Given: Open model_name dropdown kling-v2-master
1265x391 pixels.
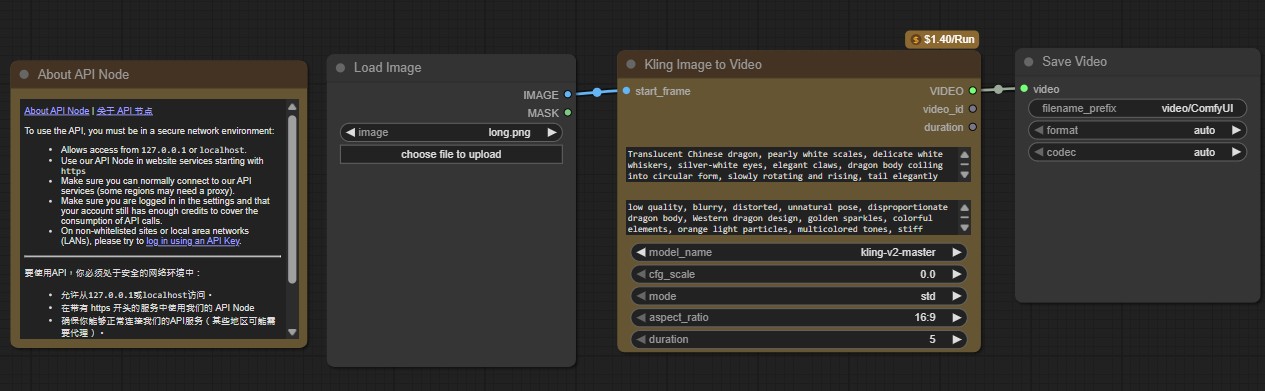Looking at the screenshot, I should pyautogui.click(x=800, y=253).
